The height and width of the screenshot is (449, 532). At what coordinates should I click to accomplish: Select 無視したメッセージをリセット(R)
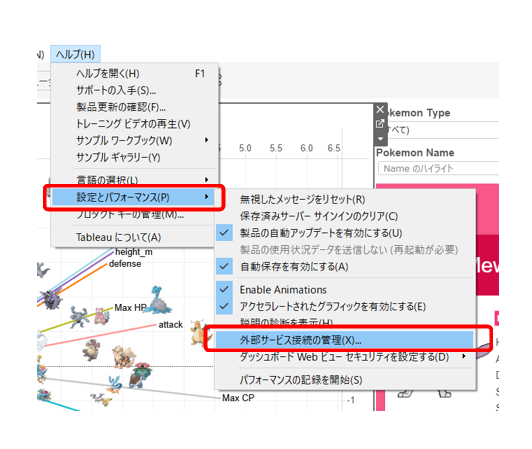point(345,199)
